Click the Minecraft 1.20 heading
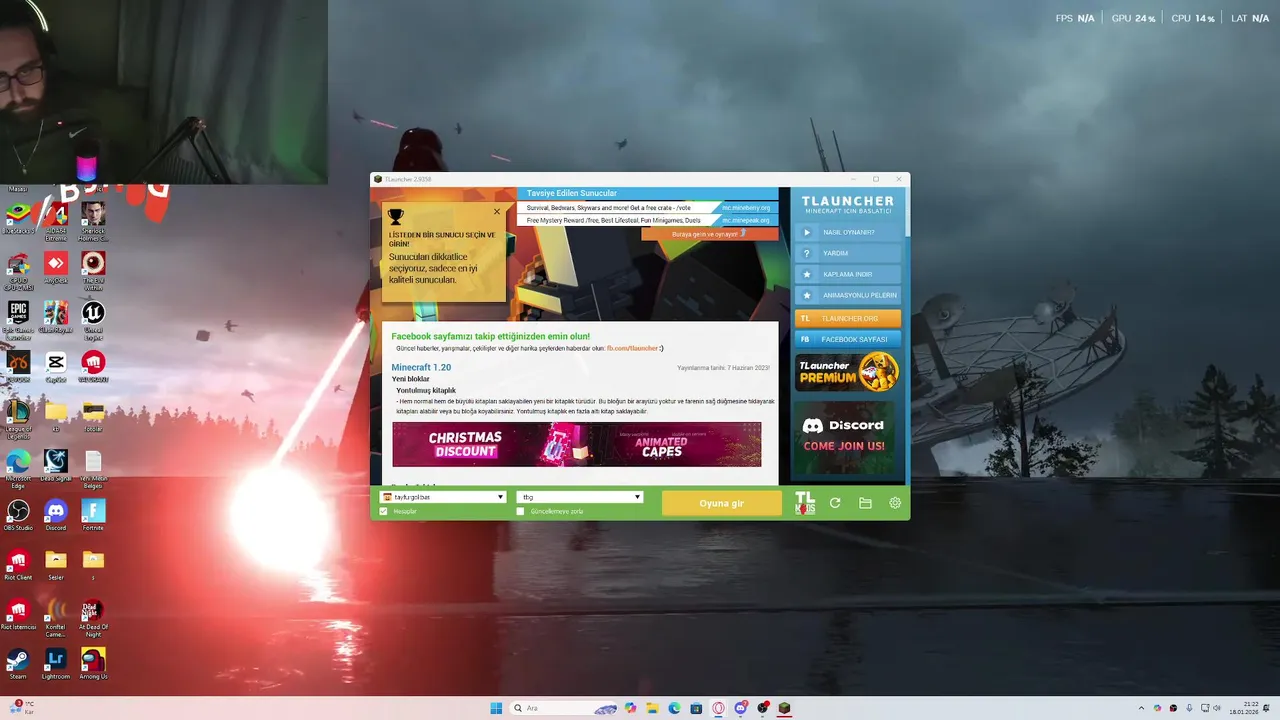Viewport: 1280px width, 720px height. [x=421, y=367]
